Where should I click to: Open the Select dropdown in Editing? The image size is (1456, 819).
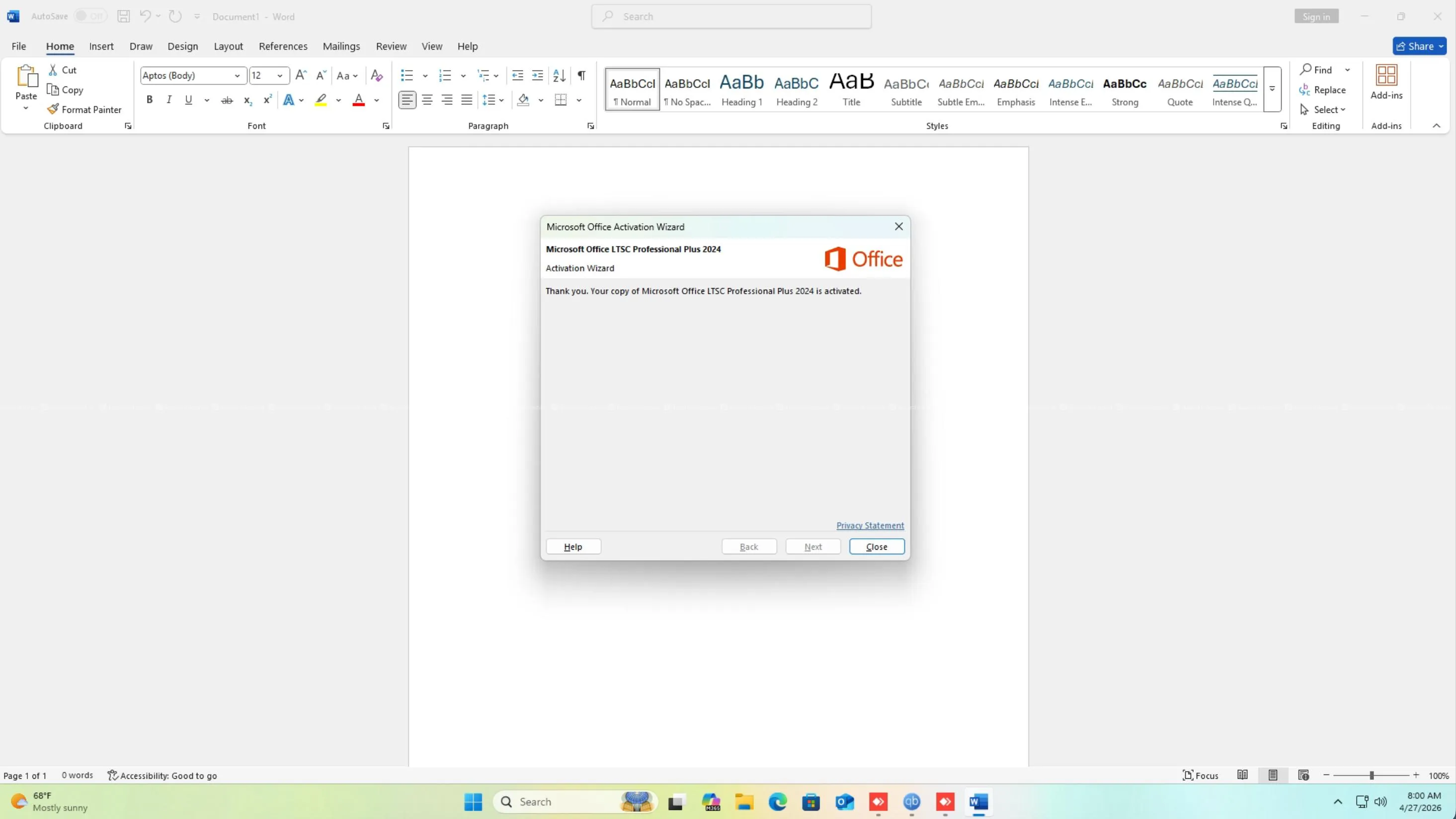click(1323, 110)
